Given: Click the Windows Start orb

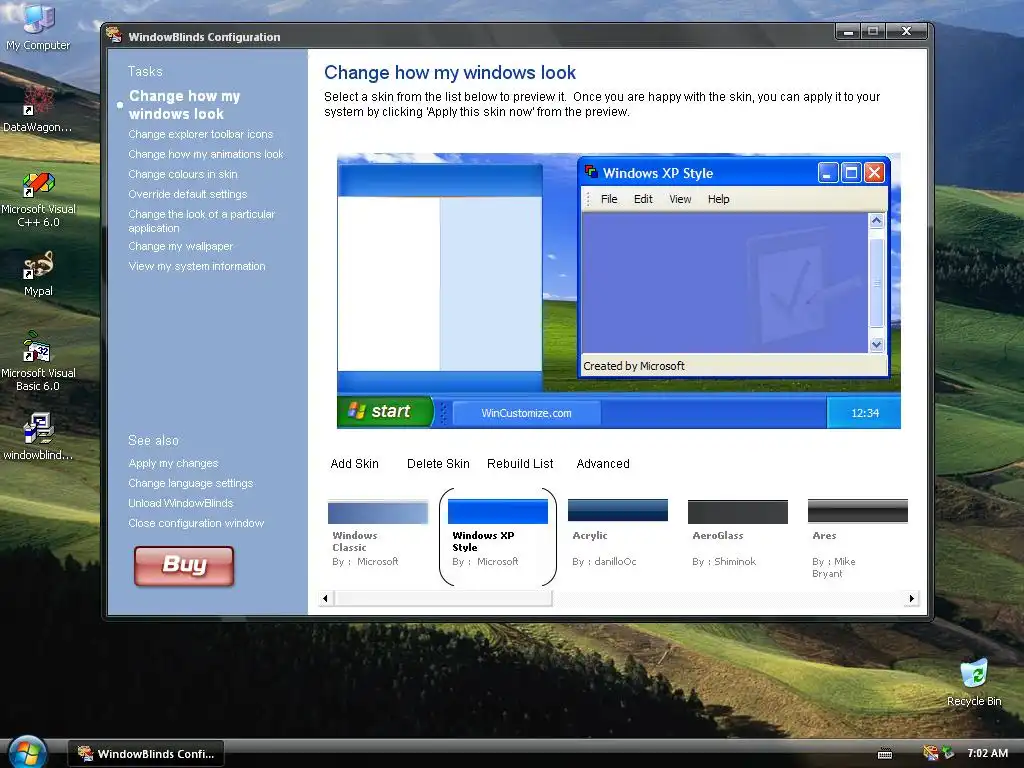Looking at the screenshot, I should click(x=27, y=752).
